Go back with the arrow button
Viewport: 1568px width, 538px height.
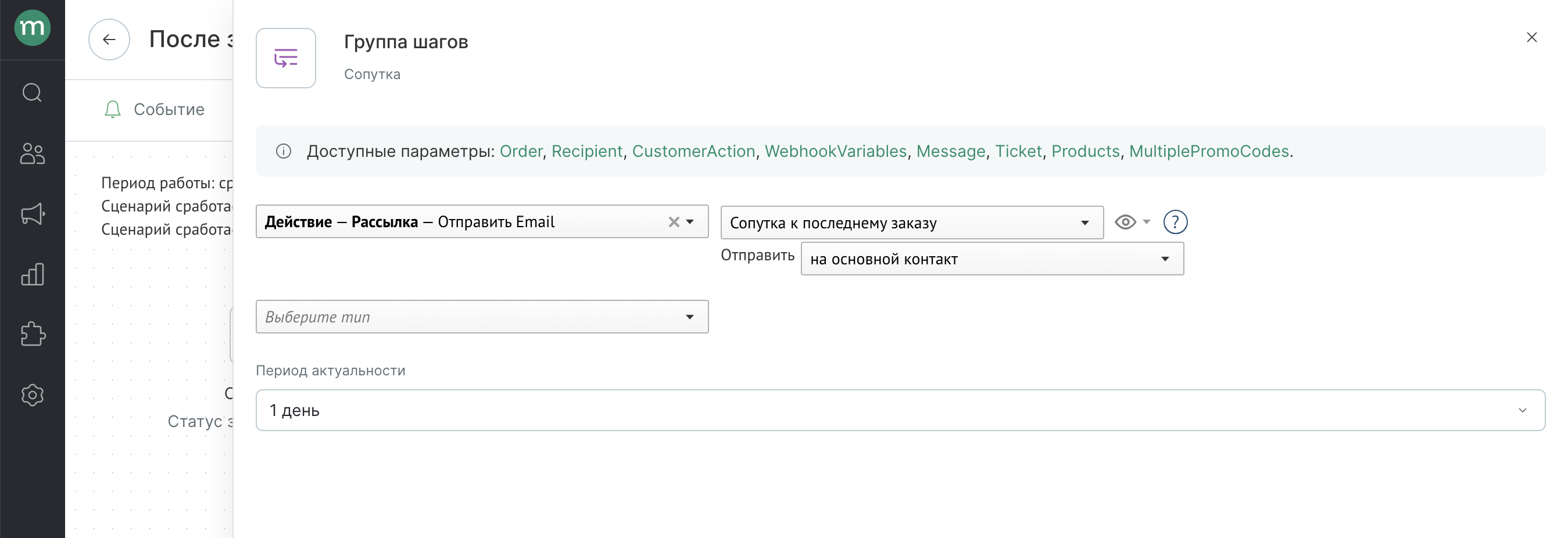109,40
